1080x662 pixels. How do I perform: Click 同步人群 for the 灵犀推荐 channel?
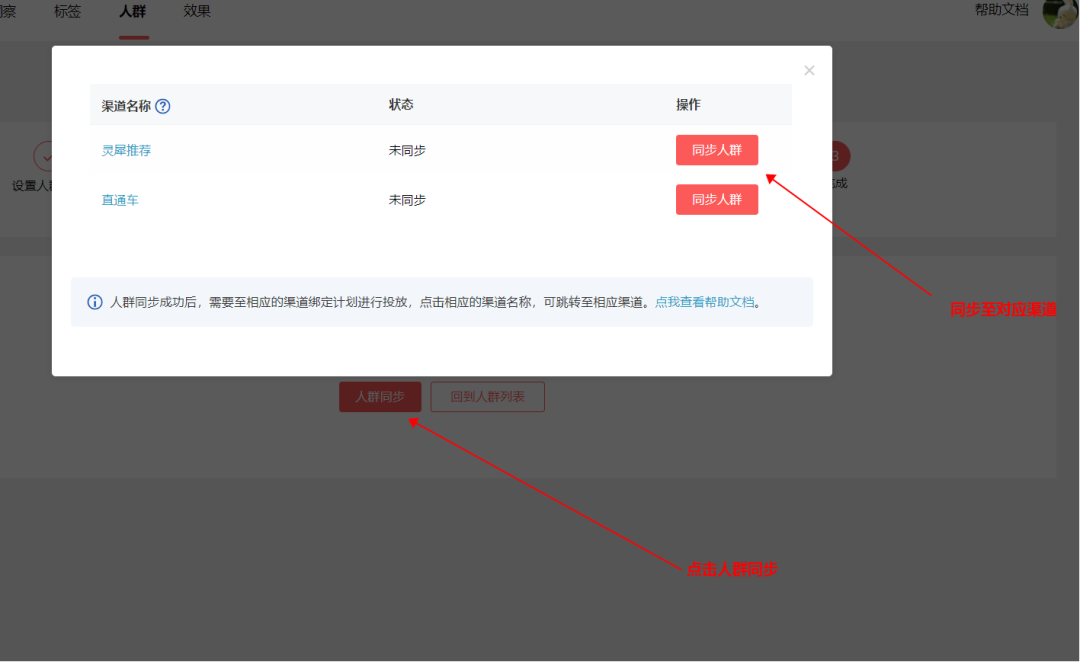pos(717,151)
